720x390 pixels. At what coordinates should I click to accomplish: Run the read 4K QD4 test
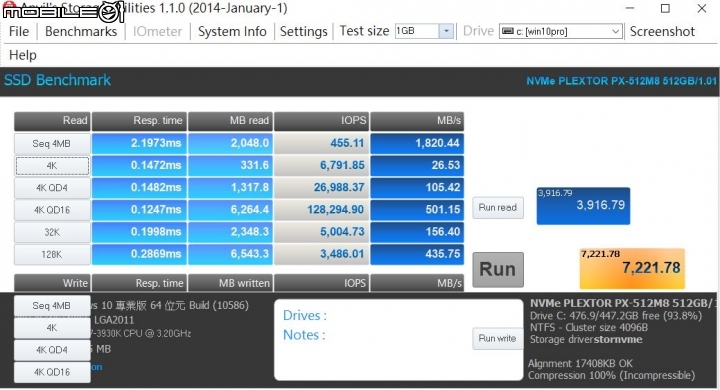[x=52, y=187]
